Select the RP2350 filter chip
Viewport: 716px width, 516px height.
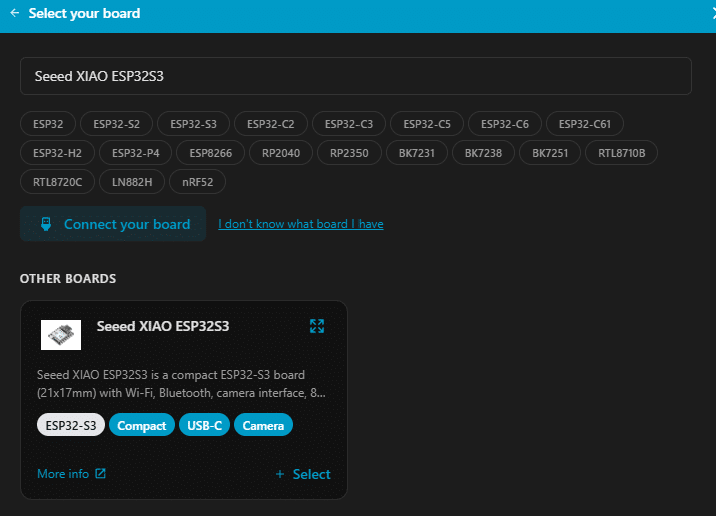[x=349, y=153]
